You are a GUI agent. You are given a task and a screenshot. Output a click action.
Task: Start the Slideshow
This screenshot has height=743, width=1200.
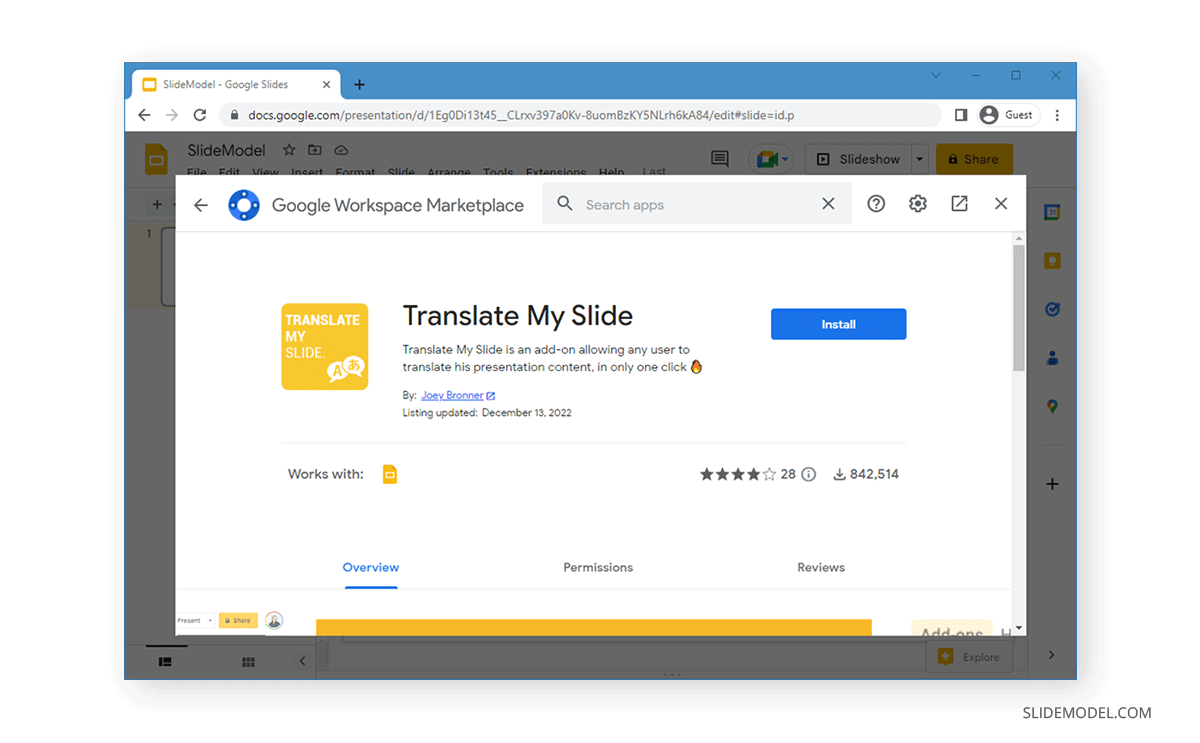click(857, 159)
